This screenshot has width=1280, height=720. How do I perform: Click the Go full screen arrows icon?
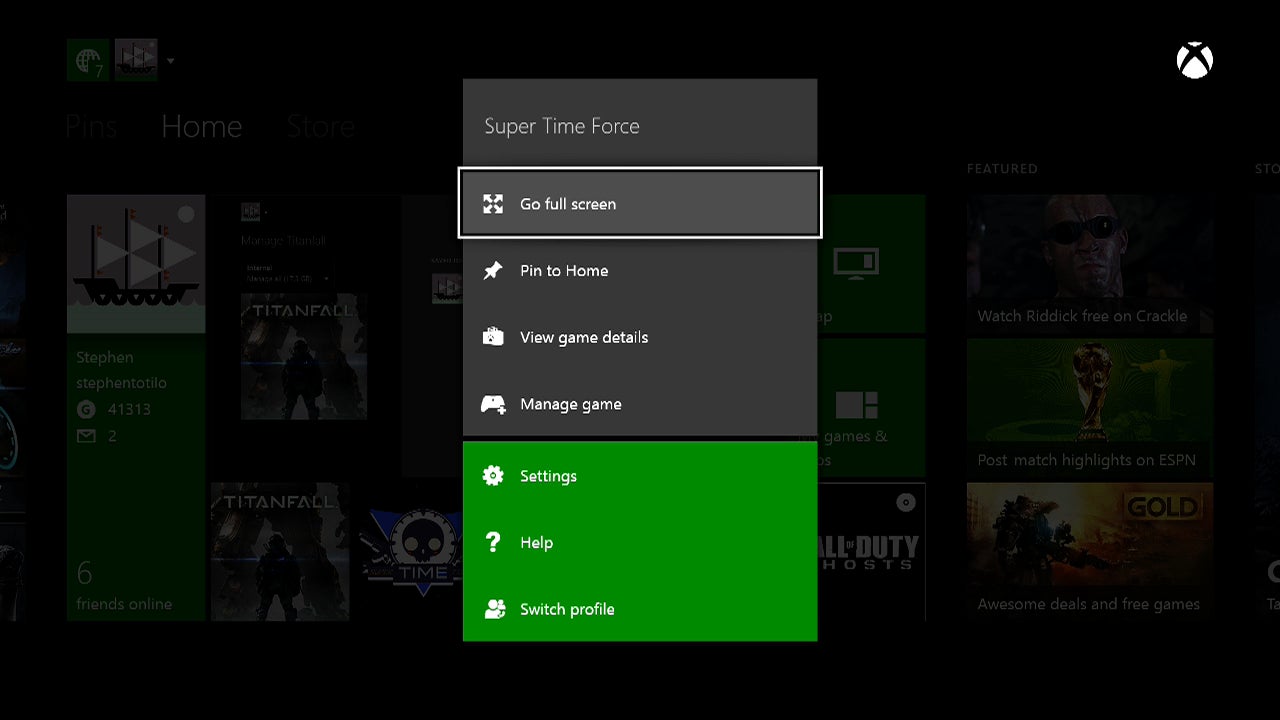point(493,204)
